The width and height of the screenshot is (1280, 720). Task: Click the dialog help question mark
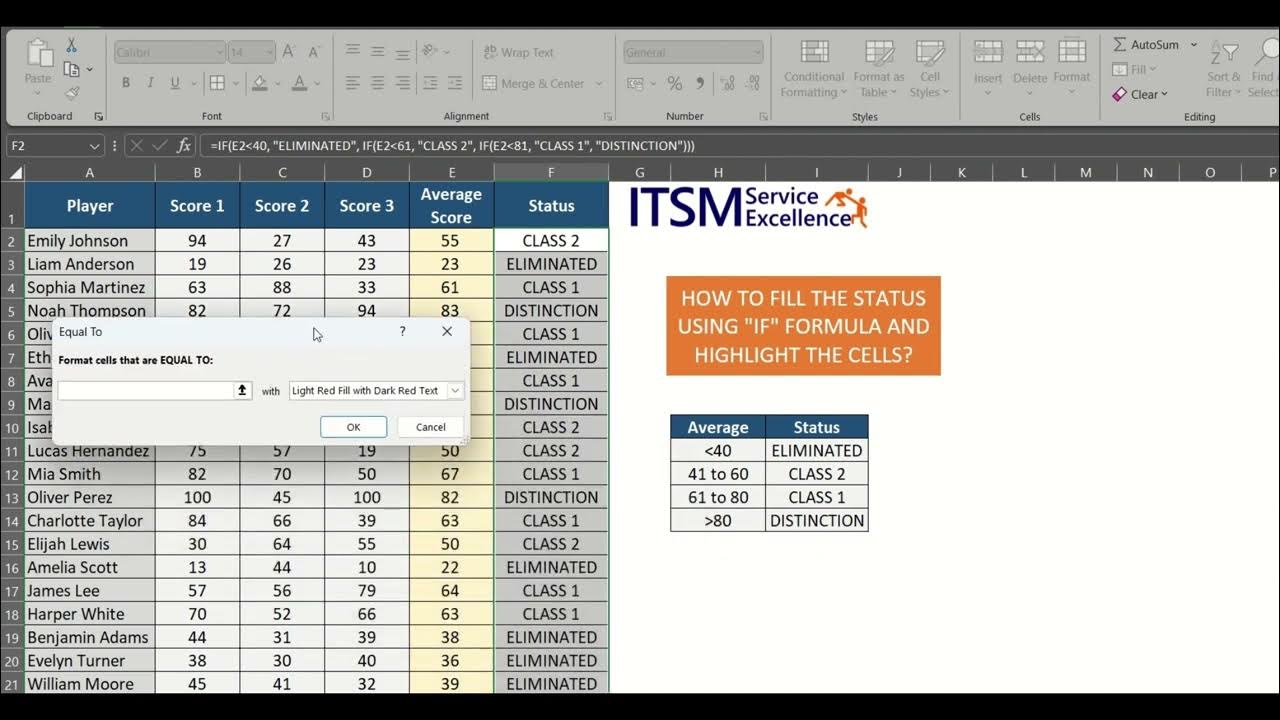pos(403,331)
